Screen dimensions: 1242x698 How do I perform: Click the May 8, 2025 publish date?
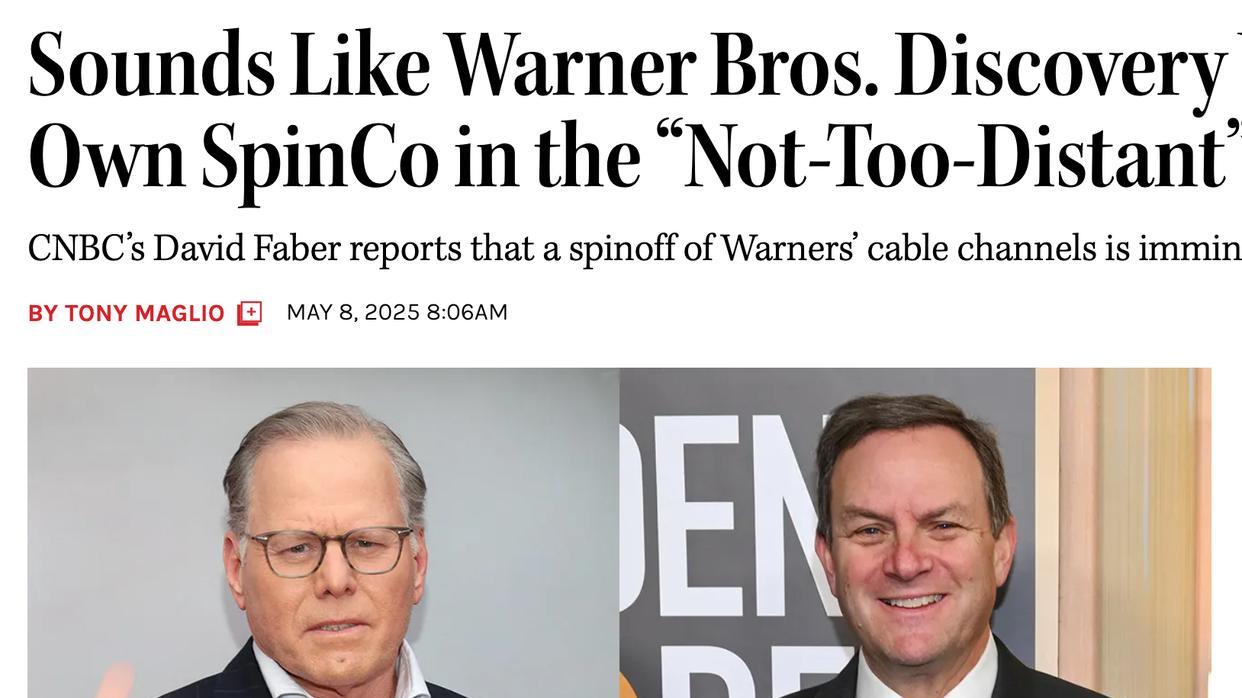[x=353, y=312]
